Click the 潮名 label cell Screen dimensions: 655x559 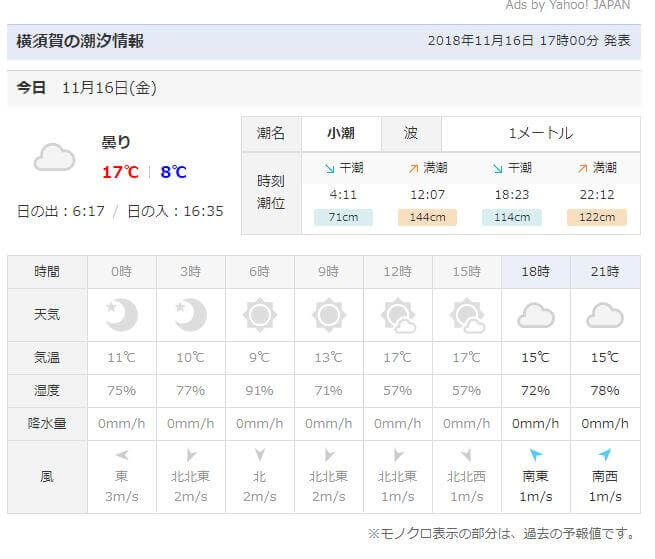271,134
